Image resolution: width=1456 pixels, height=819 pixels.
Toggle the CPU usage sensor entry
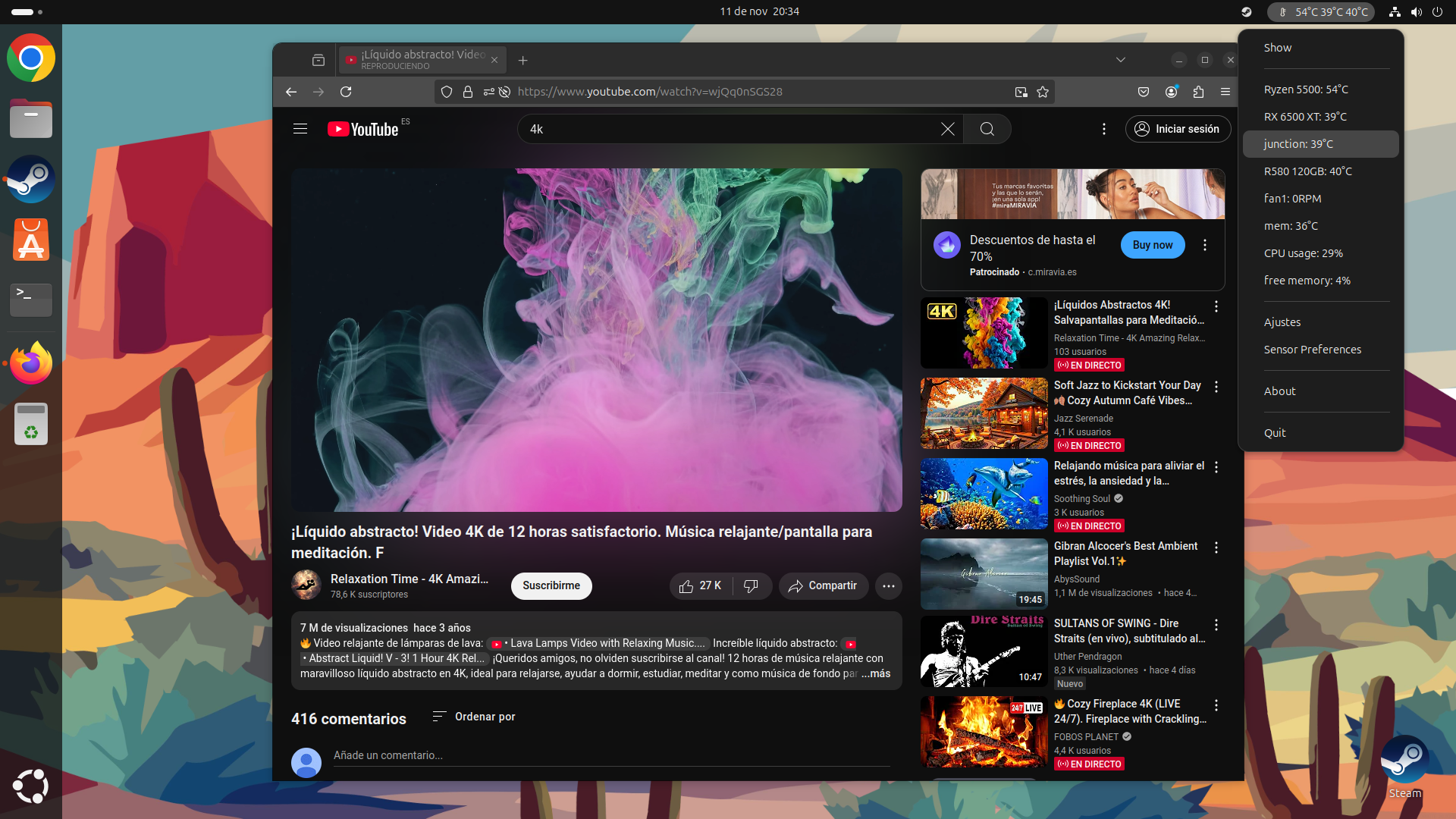(1303, 253)
